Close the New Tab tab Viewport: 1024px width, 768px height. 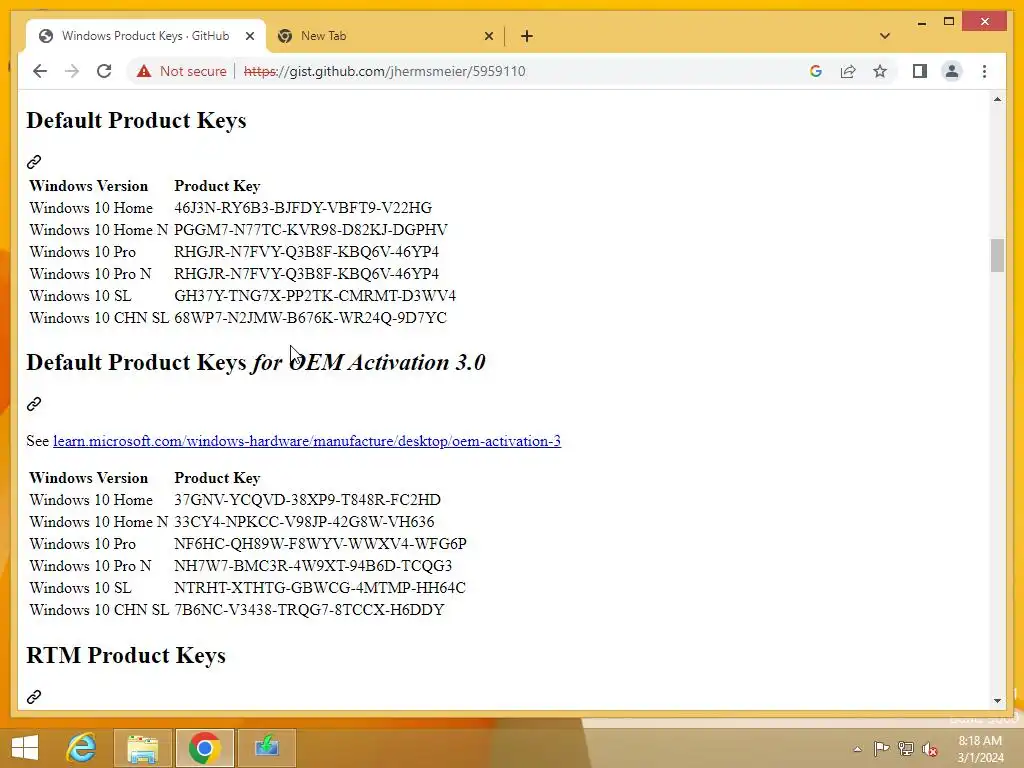[488, 37]
